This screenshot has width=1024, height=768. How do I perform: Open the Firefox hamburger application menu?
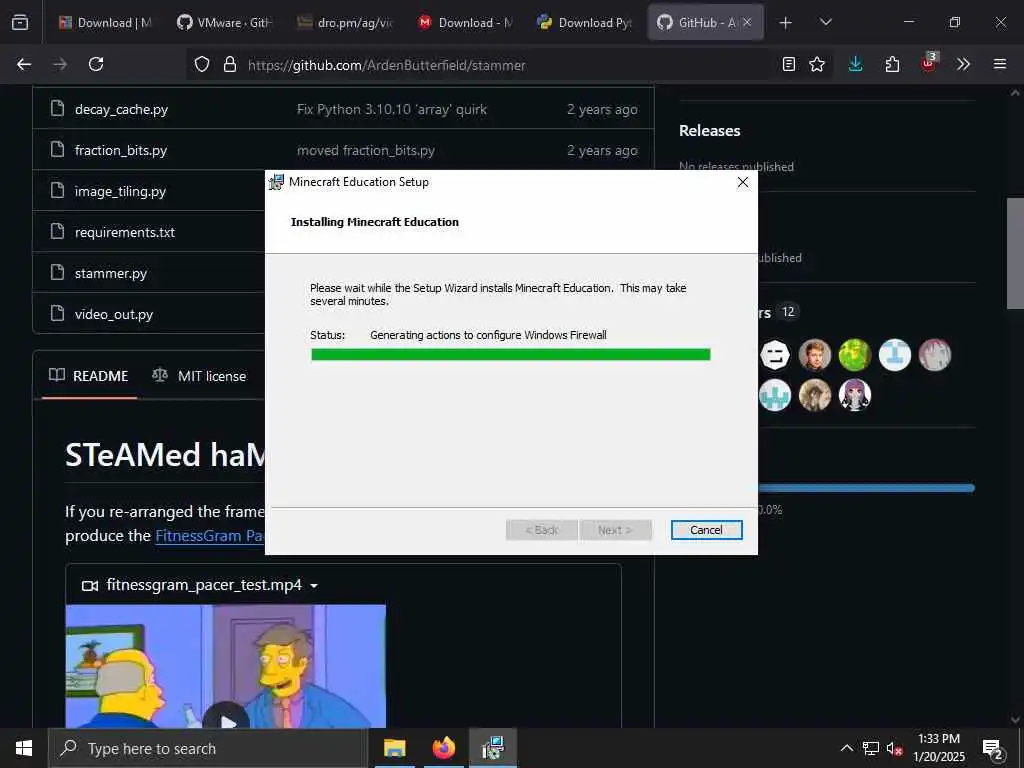click(1000, 64)
